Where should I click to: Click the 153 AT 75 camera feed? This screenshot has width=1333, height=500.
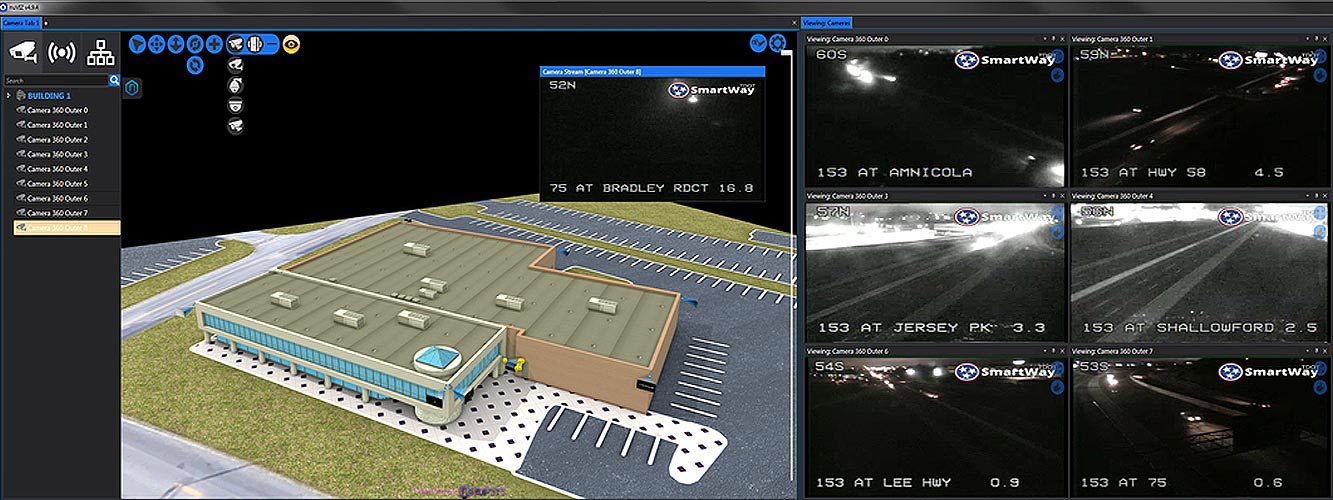[1200, 427]
